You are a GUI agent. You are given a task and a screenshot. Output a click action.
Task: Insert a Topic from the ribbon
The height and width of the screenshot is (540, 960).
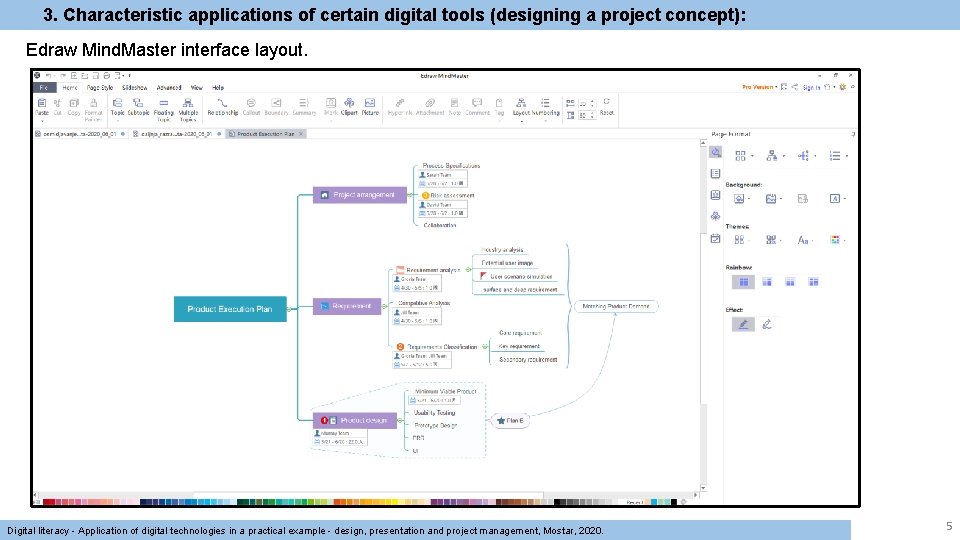(117, 107)
